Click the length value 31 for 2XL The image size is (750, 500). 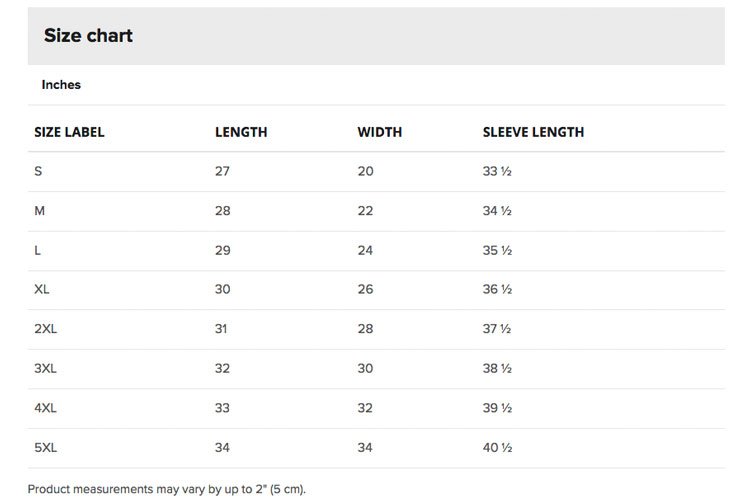click(221, 329)
